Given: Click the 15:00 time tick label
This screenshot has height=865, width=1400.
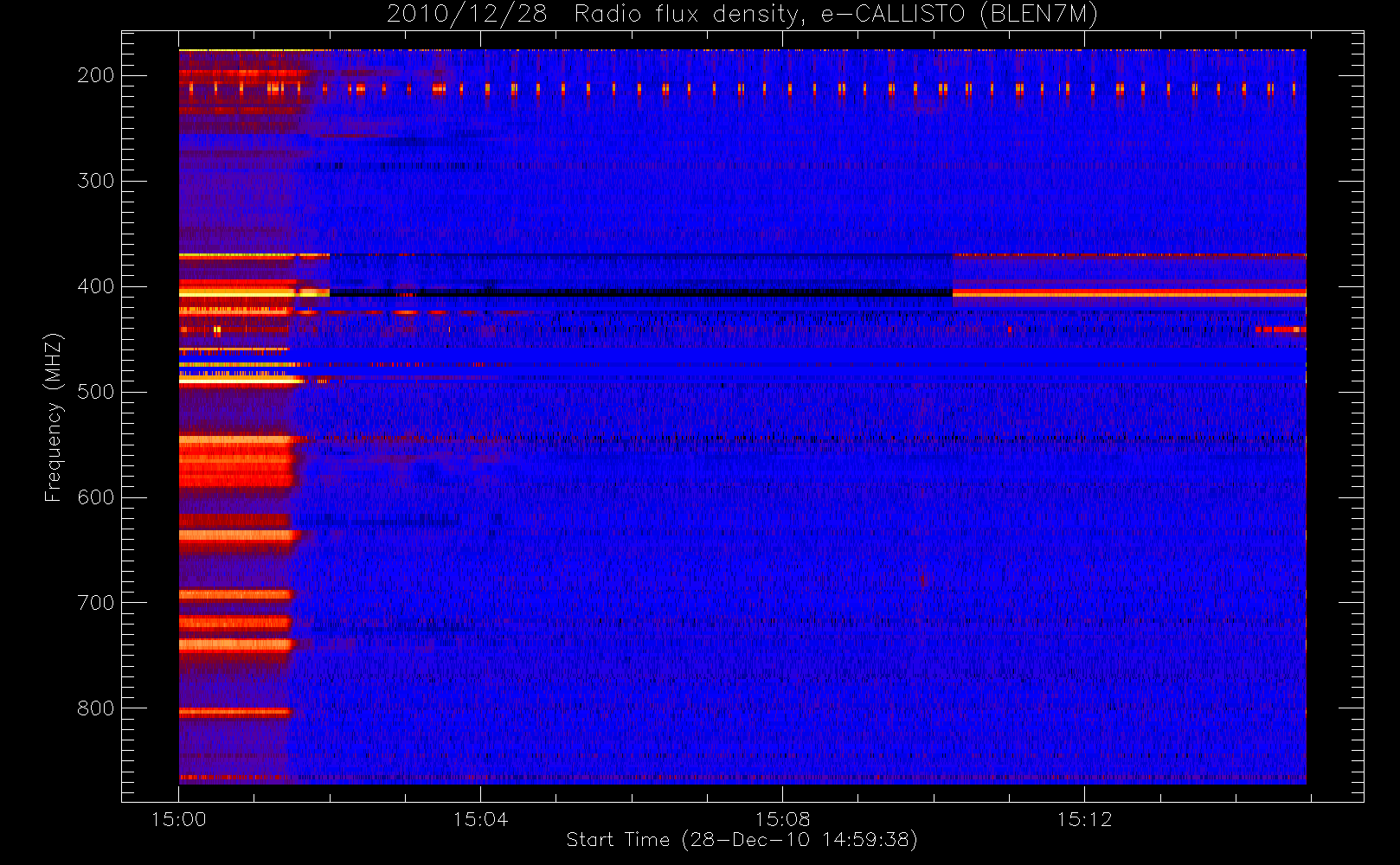Looking at the screenshot, I should (179, 819).
